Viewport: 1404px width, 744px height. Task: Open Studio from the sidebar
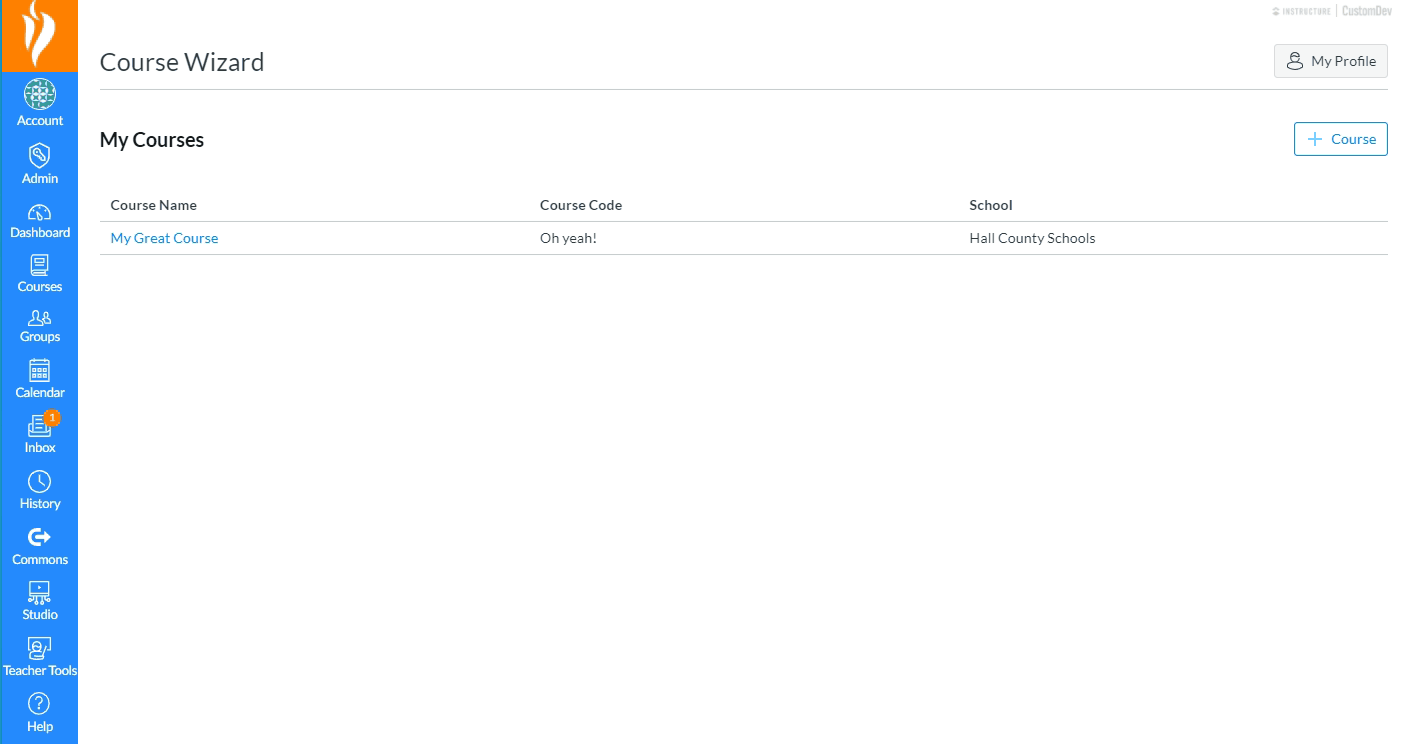[x=39, y=601]
